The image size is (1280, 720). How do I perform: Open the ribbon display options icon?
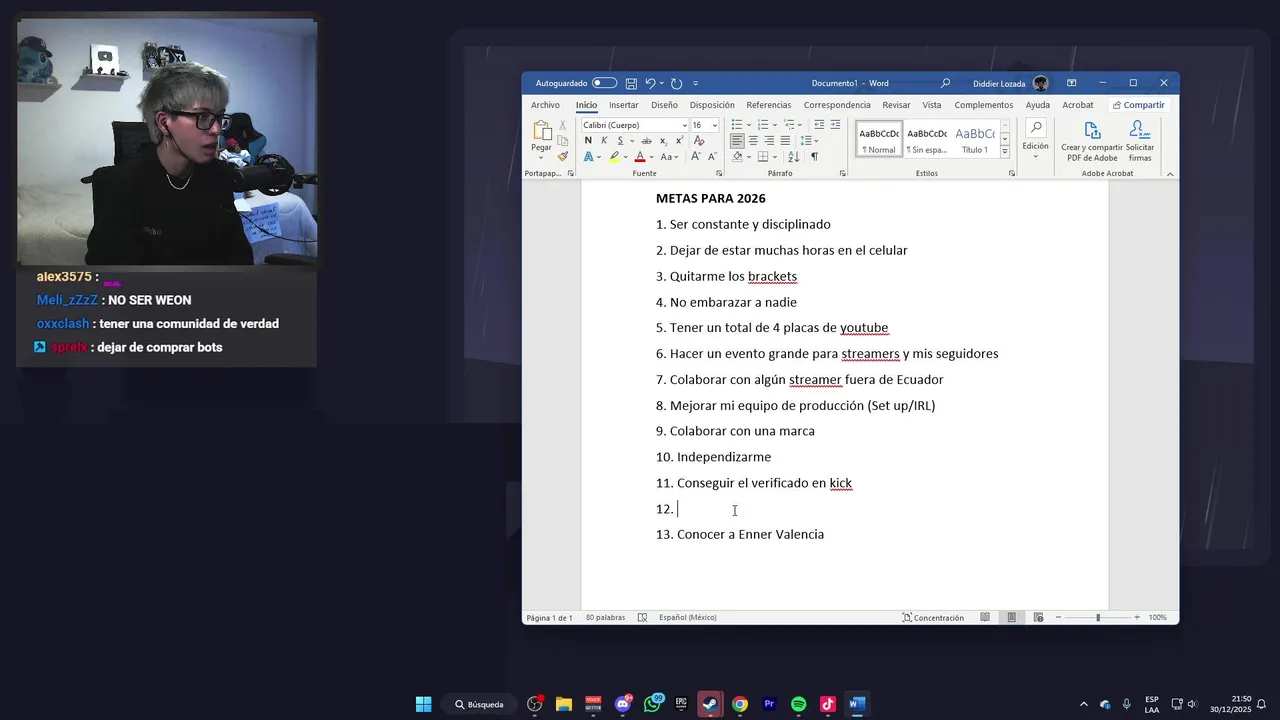coord(1071,83)
